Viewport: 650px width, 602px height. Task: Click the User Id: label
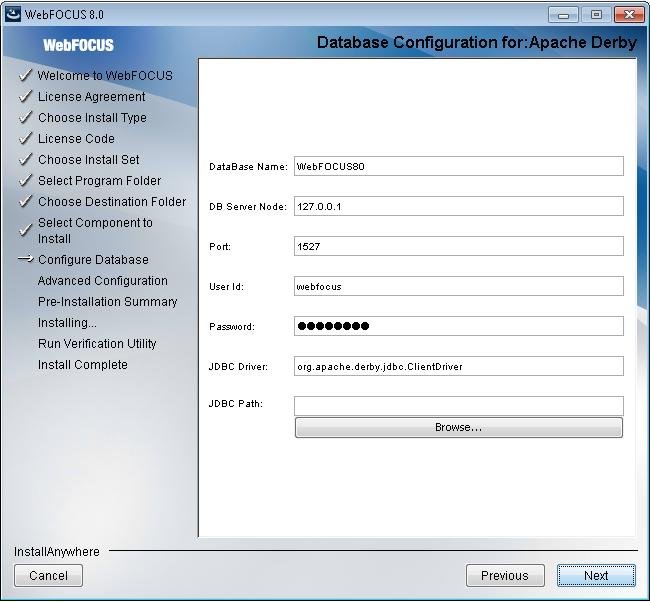pyautogui.click(x=226, y=286)
